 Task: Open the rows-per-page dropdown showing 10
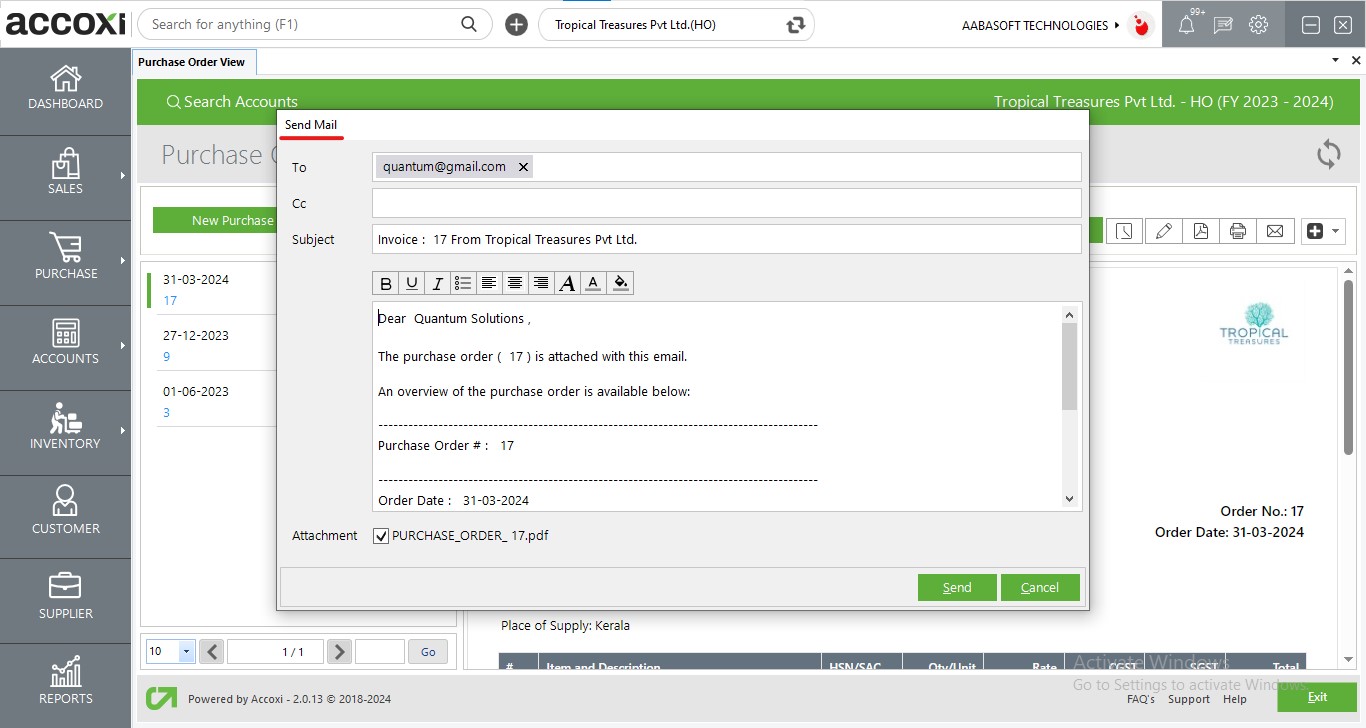point(186,652)
